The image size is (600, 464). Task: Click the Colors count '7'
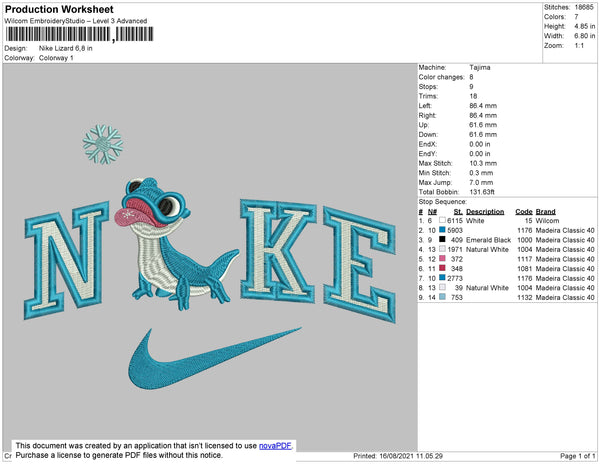coord(576,17)
